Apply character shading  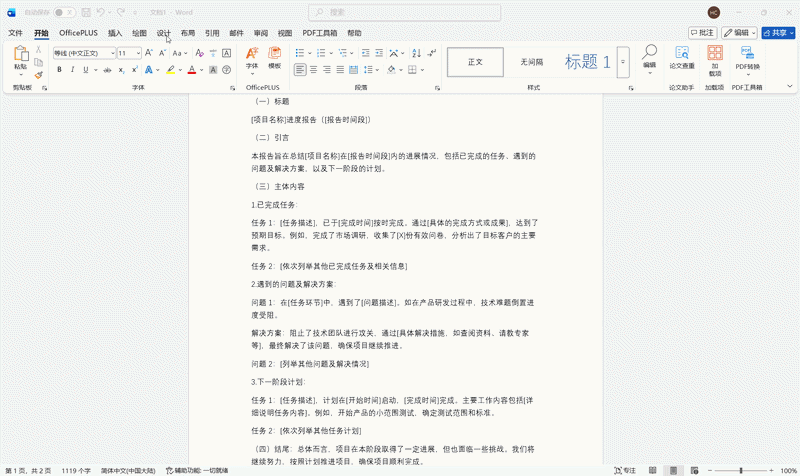pyautogui.click(x=213, y=70)
